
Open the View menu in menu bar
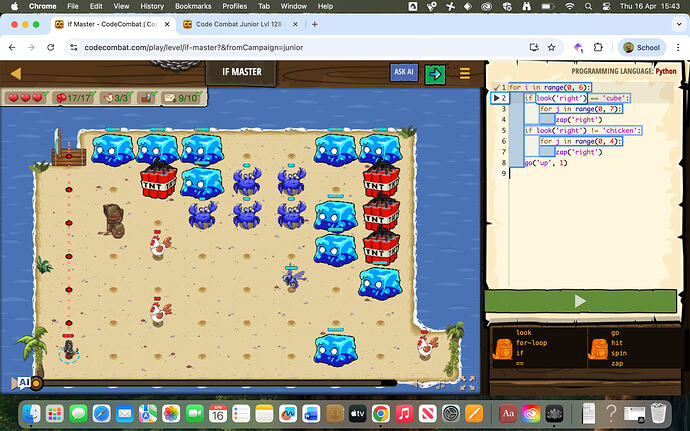121,6
